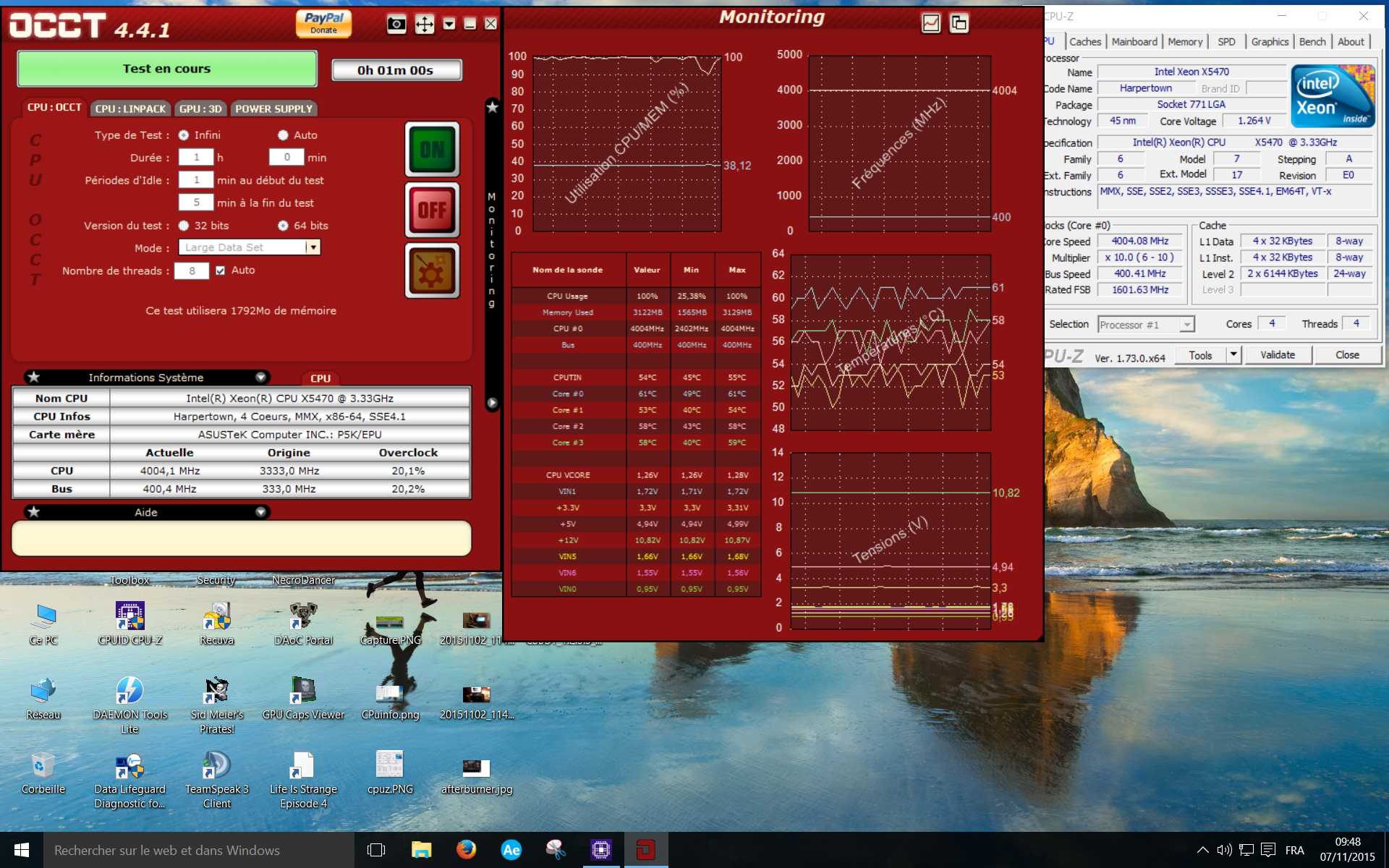Select the Infini test type radio

[x=184, y=135]
